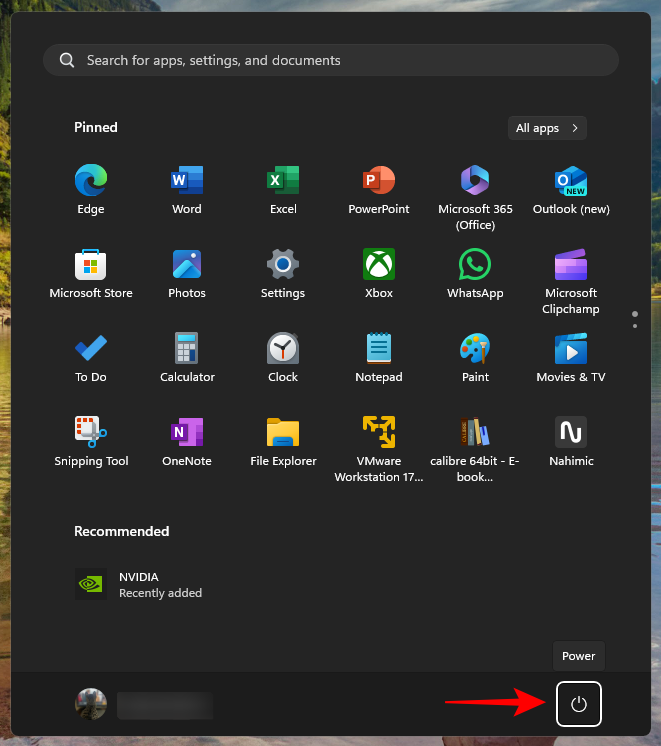Launch the Xbox app
The height and width of the screenshot is (746, 661).
click(379, 266)
